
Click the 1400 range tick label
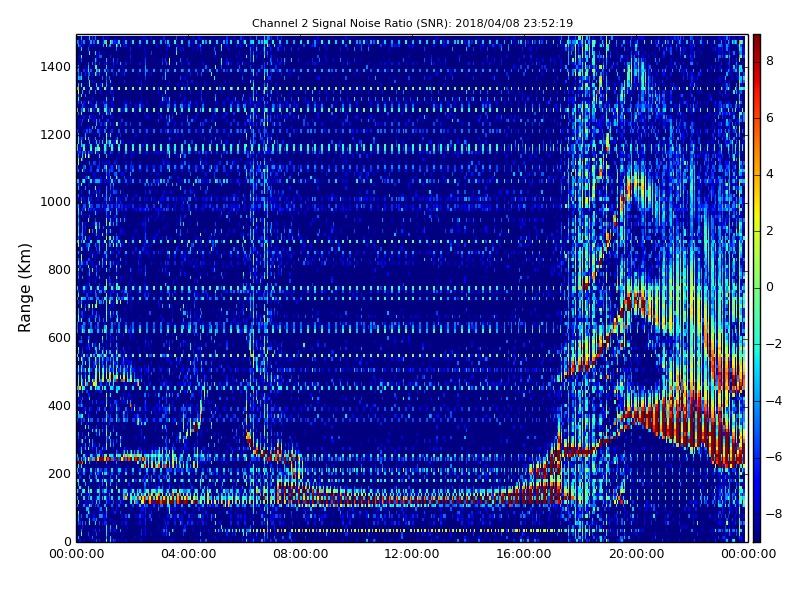[x=56, y=67]
